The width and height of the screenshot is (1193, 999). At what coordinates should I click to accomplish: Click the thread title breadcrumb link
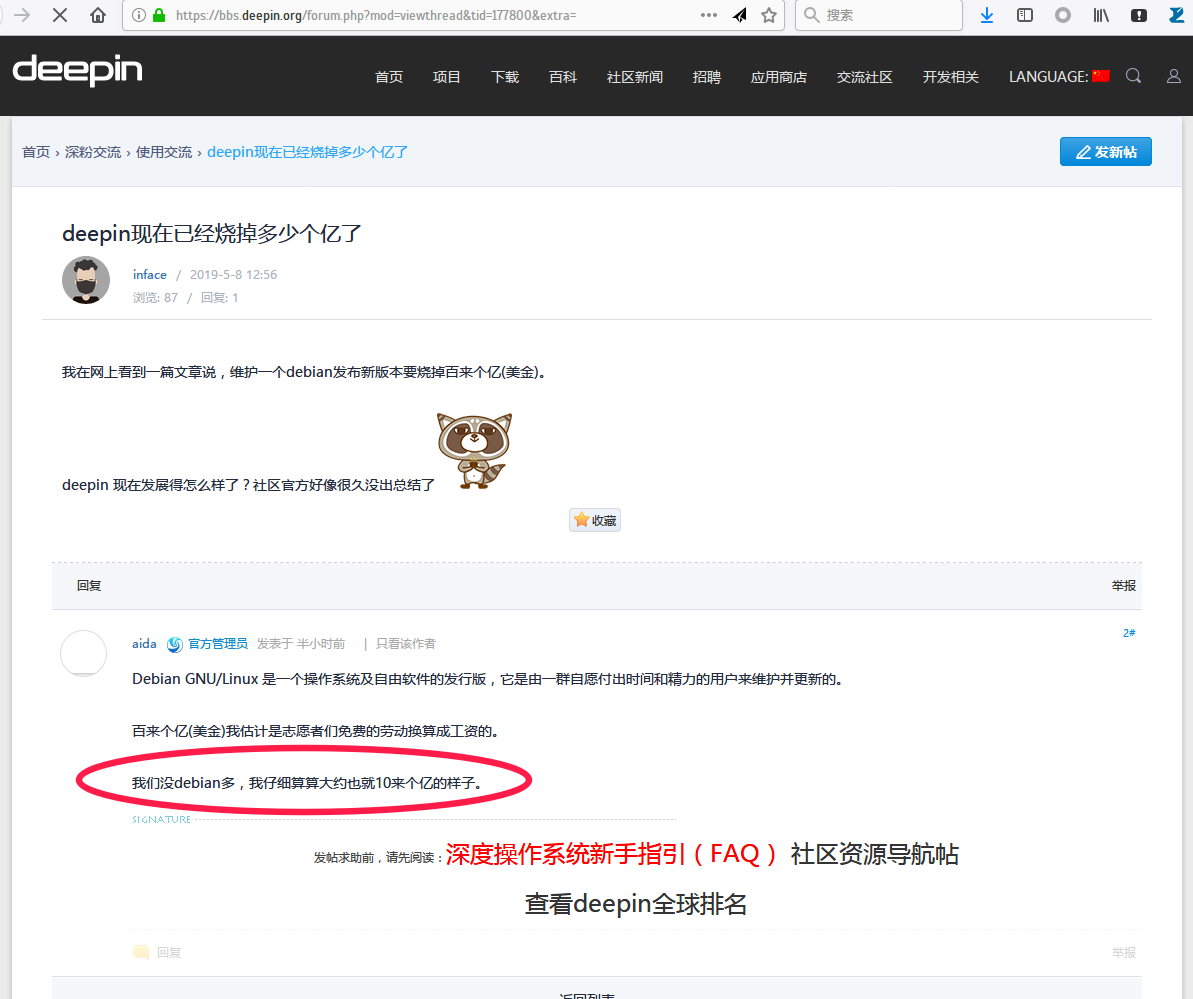click(307, 152)
